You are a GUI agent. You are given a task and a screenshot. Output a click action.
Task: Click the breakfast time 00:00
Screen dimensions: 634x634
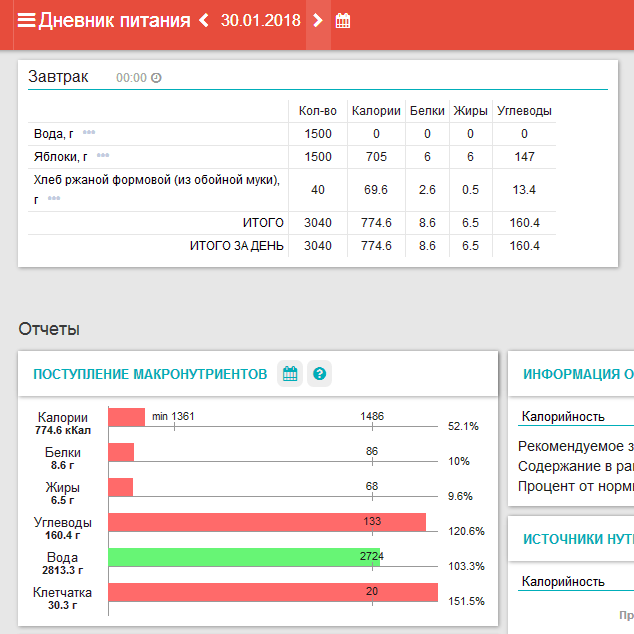click(x=131, y=78)
